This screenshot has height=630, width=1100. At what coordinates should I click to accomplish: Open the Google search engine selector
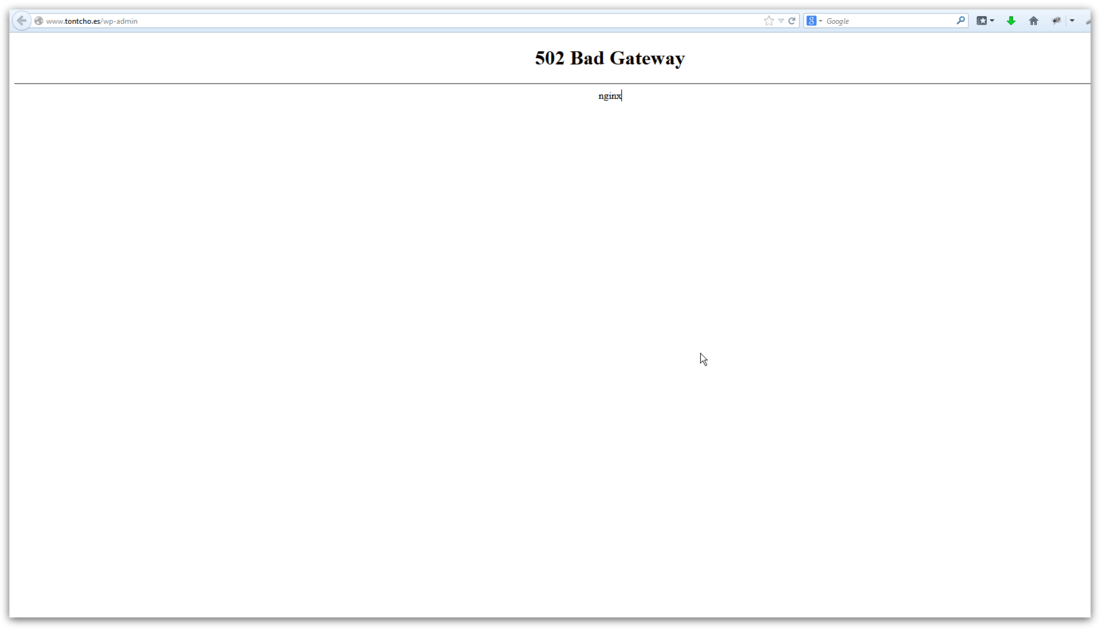(814, 21)
